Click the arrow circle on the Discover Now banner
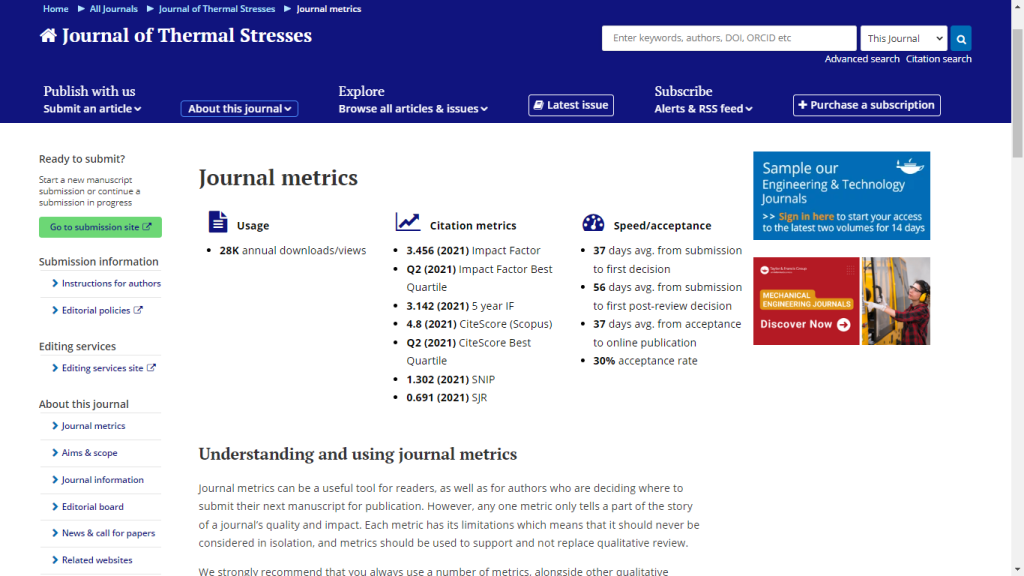 click(x=844, y=325)
